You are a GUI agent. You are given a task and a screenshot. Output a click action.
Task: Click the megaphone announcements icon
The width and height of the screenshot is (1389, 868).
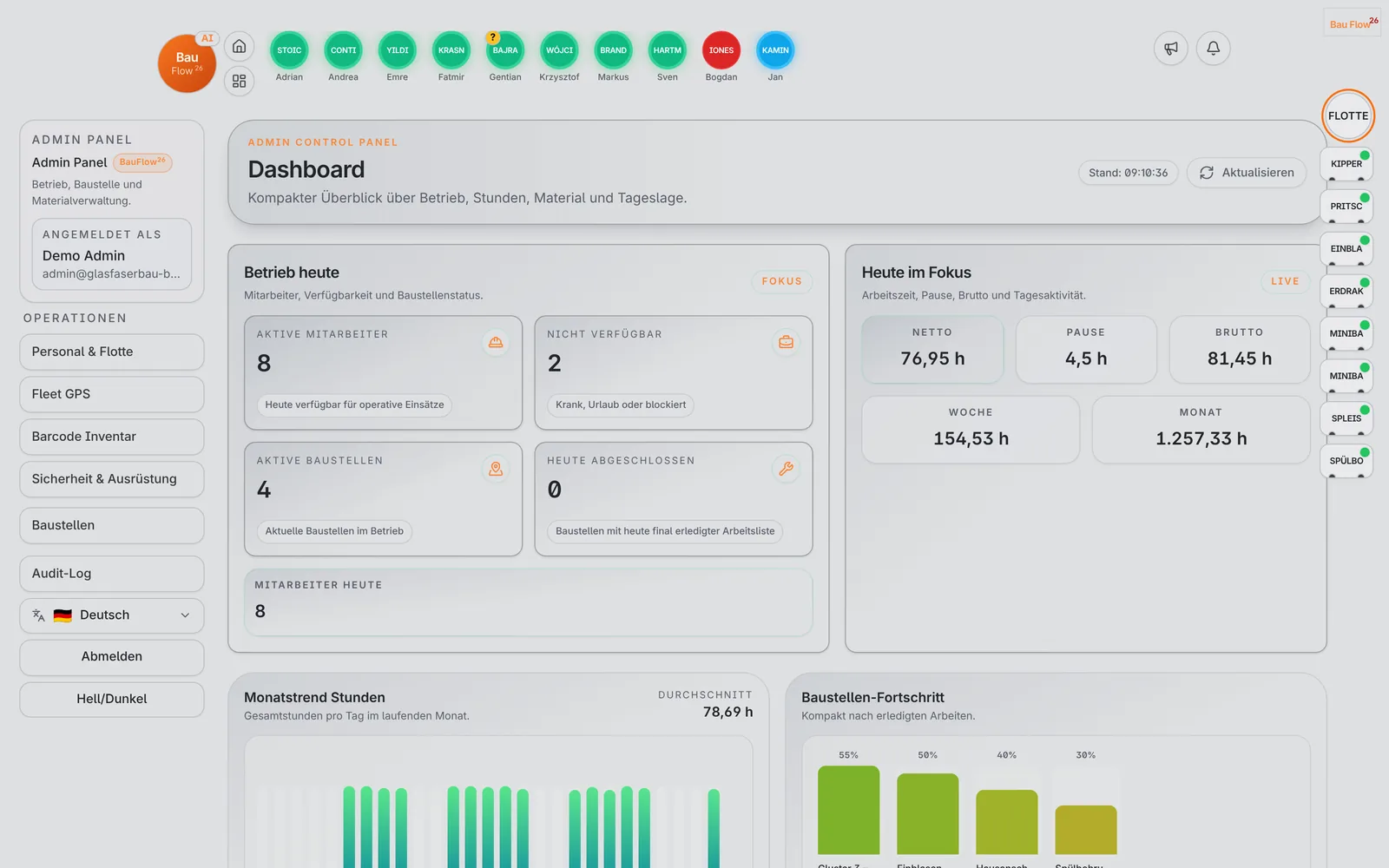(x=1171, y=49)
